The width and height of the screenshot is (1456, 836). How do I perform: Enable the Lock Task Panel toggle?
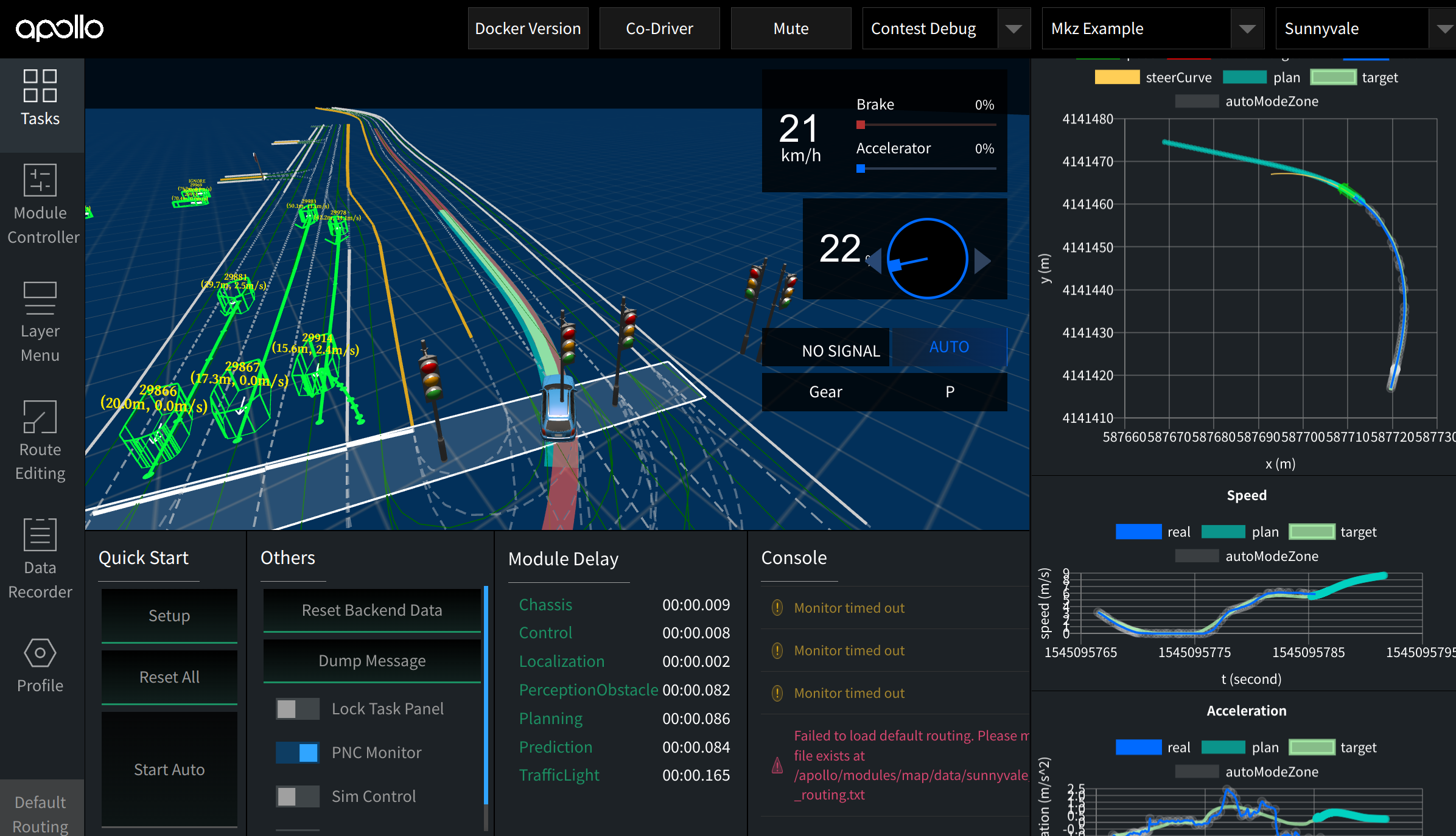(x=297, y=709)
